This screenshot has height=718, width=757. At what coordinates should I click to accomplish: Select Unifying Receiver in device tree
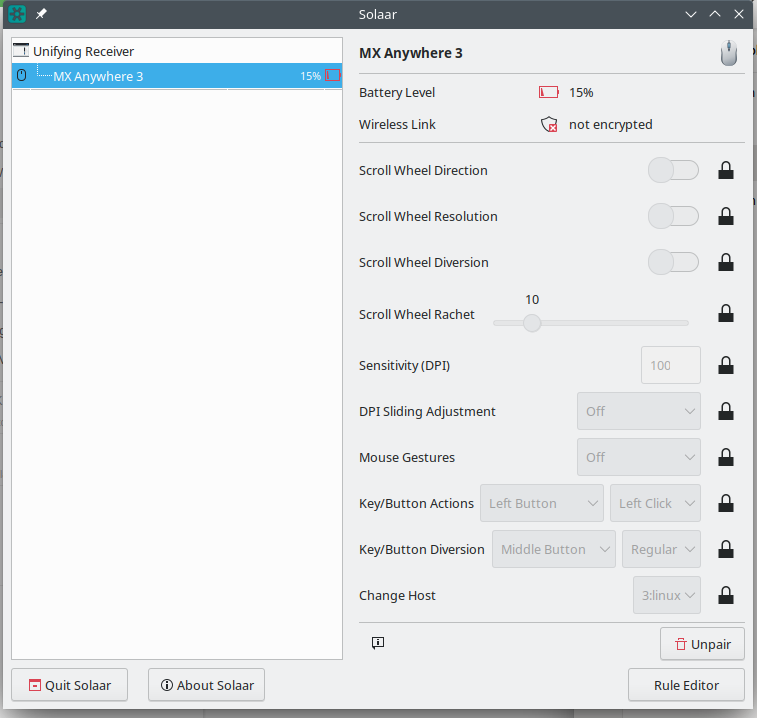coord(177,51)
